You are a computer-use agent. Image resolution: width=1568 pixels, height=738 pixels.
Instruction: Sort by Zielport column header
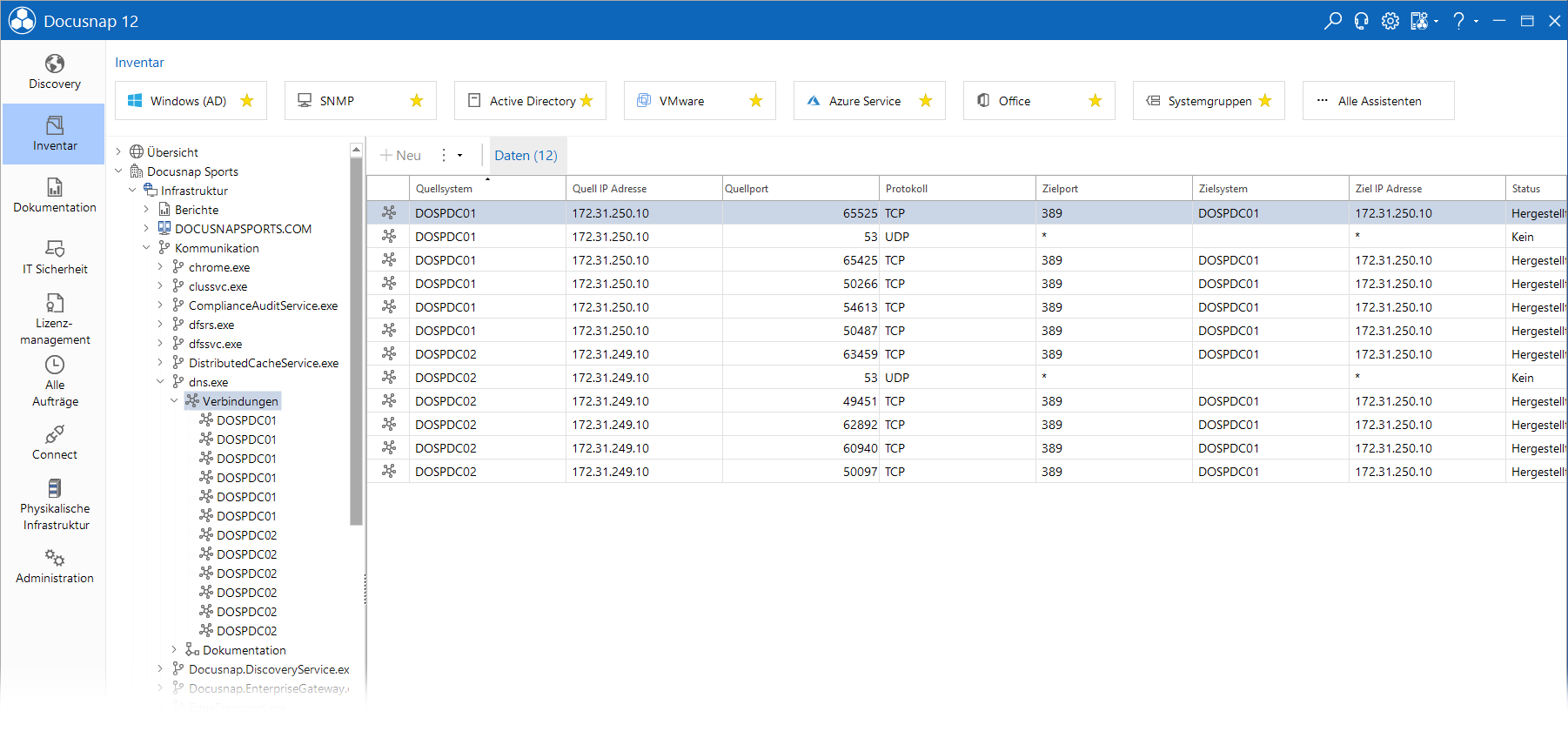click(x=1114, y=189)
